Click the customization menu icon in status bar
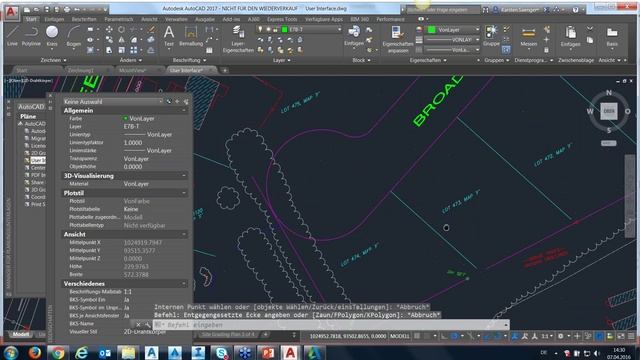 point(631,336)
